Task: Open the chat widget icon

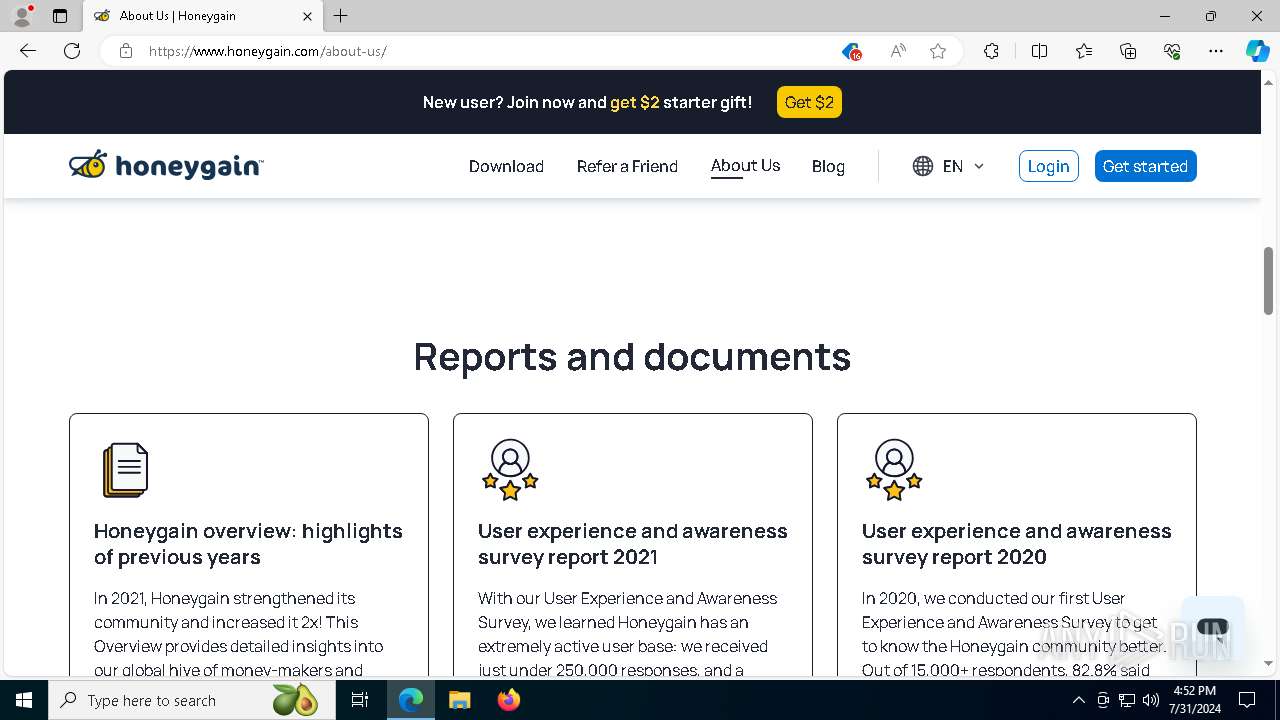Action: click(1212, 629)
